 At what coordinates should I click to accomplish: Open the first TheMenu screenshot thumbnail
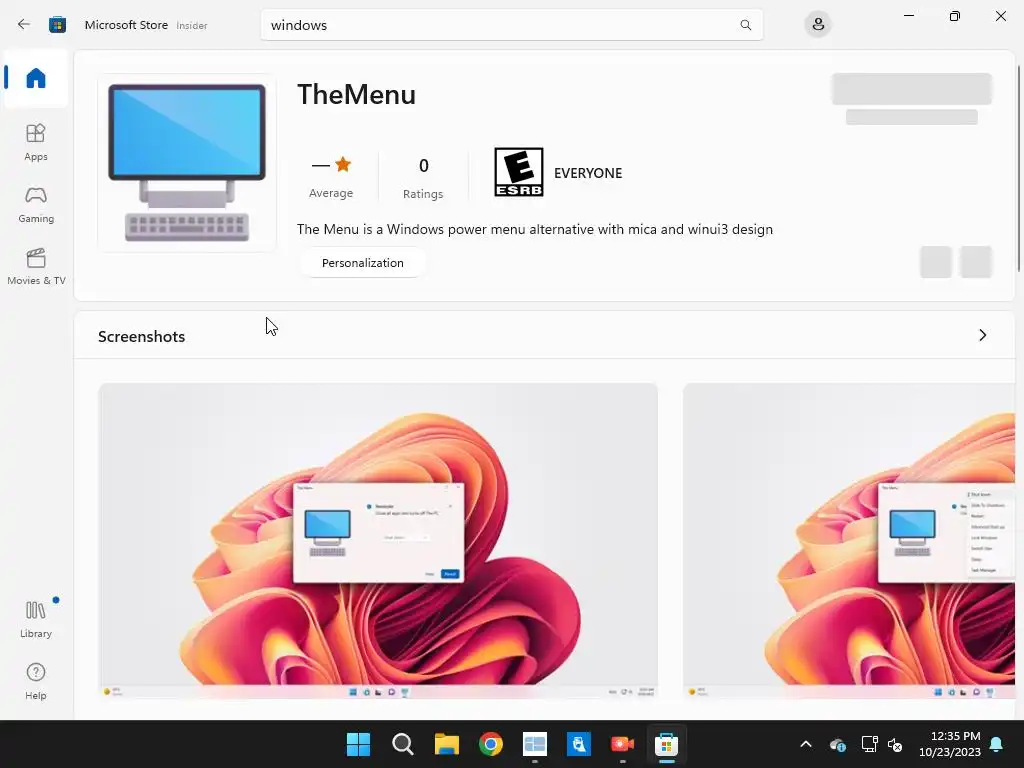[378, 541]
